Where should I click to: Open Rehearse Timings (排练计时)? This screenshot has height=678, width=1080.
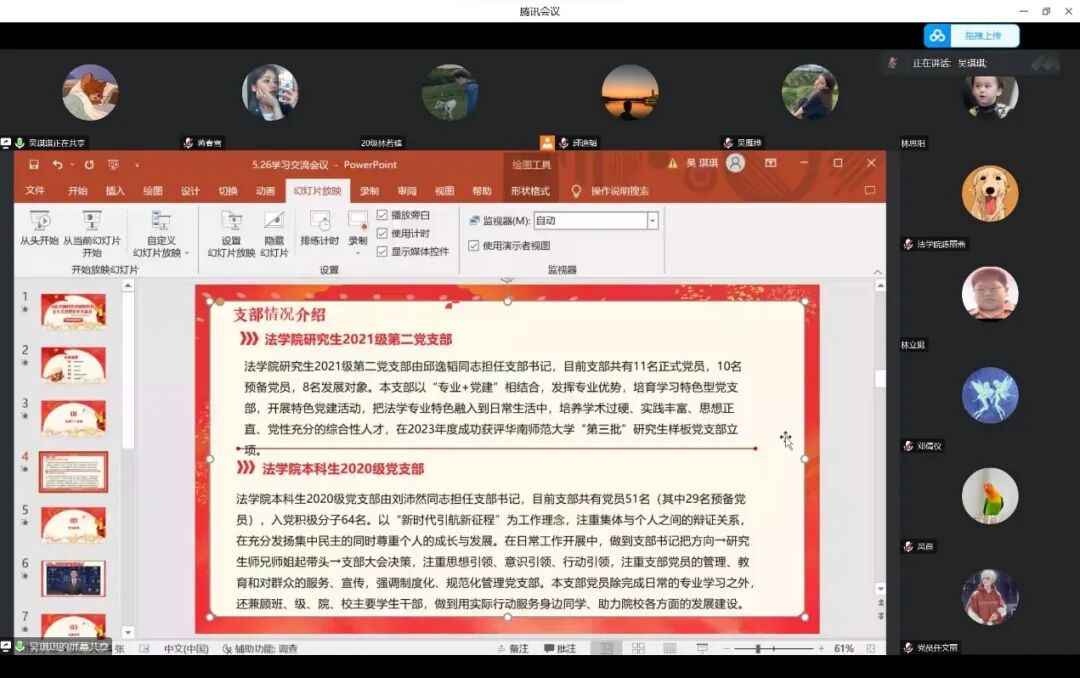(318, 222)
